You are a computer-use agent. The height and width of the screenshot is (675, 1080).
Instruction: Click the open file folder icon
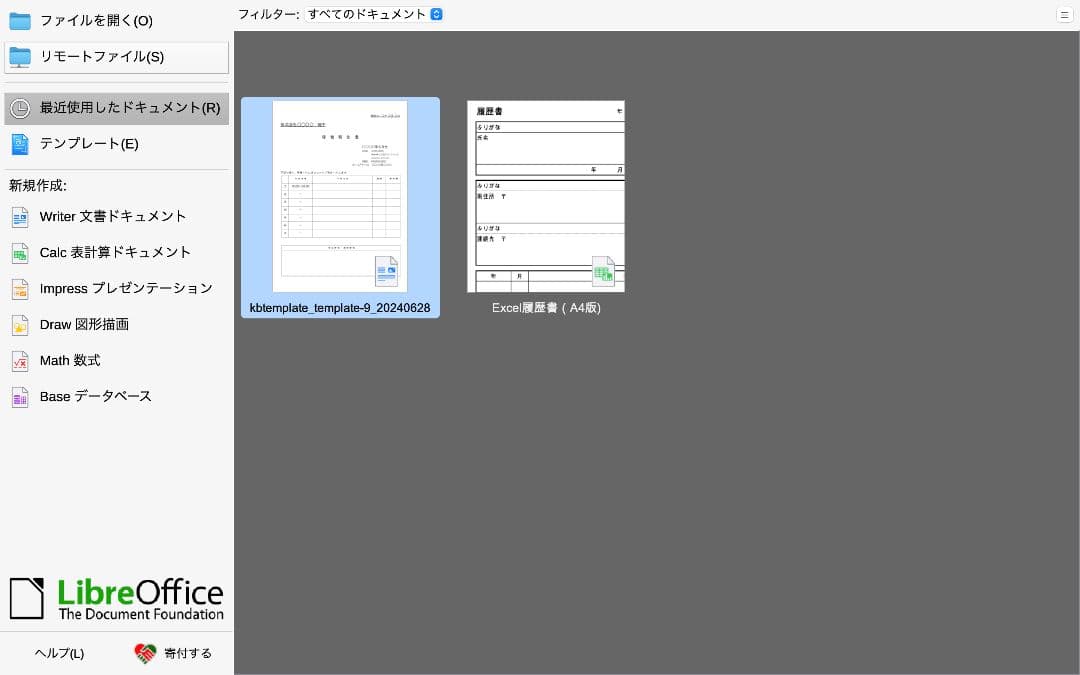click(x=20, y=21)
